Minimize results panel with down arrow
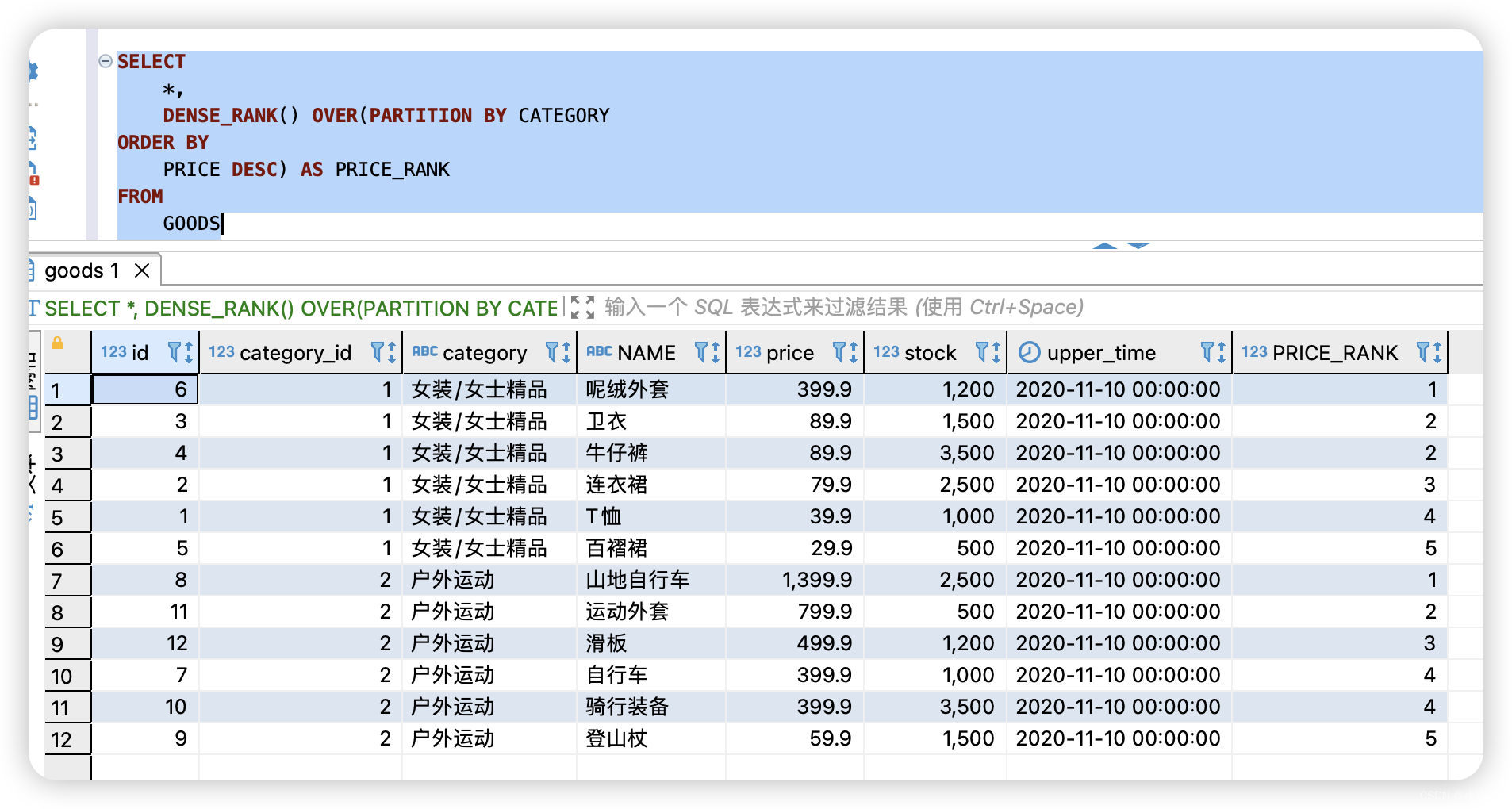 coord(1138,246)
